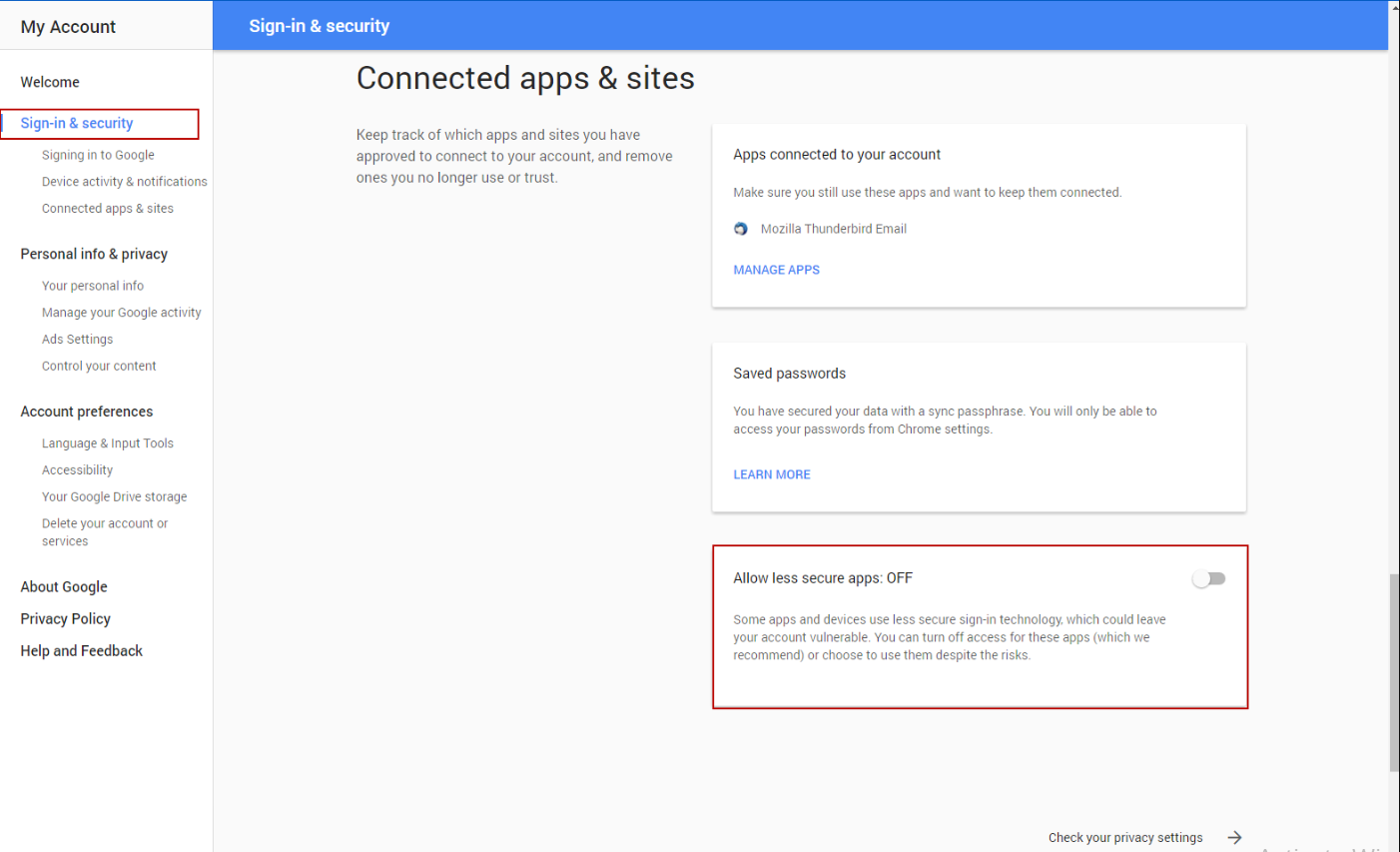Image resolution: width=1400 pixels, height=852 pixels.
Task: Select Sign-in & security in sidebar
Action: (77, 124)
